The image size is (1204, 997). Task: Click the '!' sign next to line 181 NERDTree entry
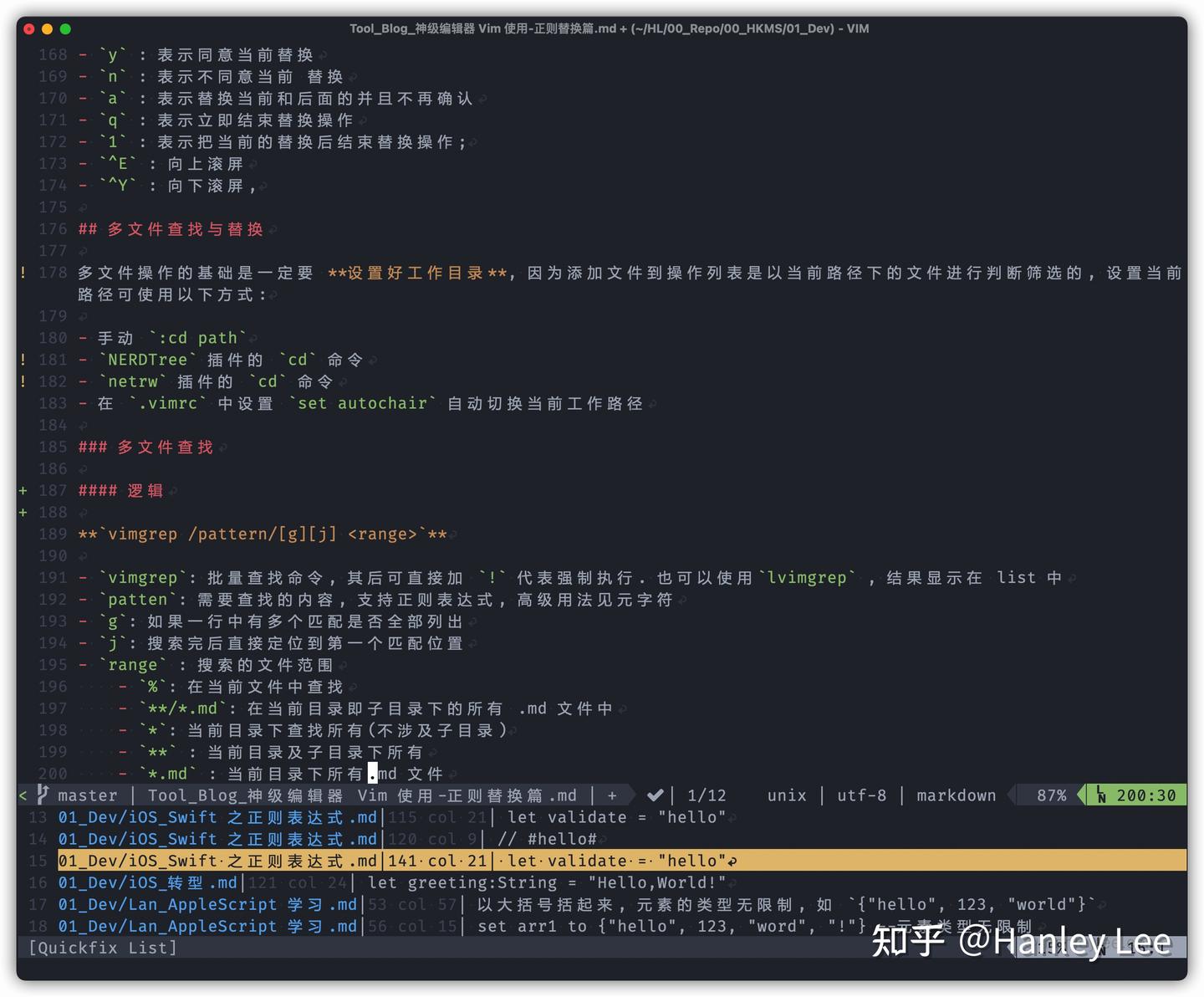coord(23,359)
